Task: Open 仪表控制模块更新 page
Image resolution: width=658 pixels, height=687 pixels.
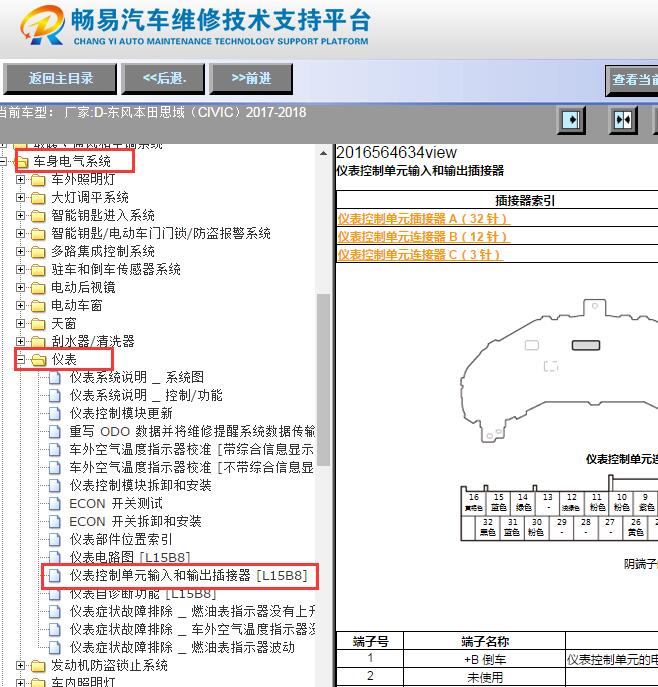Action: click(121, 413)
